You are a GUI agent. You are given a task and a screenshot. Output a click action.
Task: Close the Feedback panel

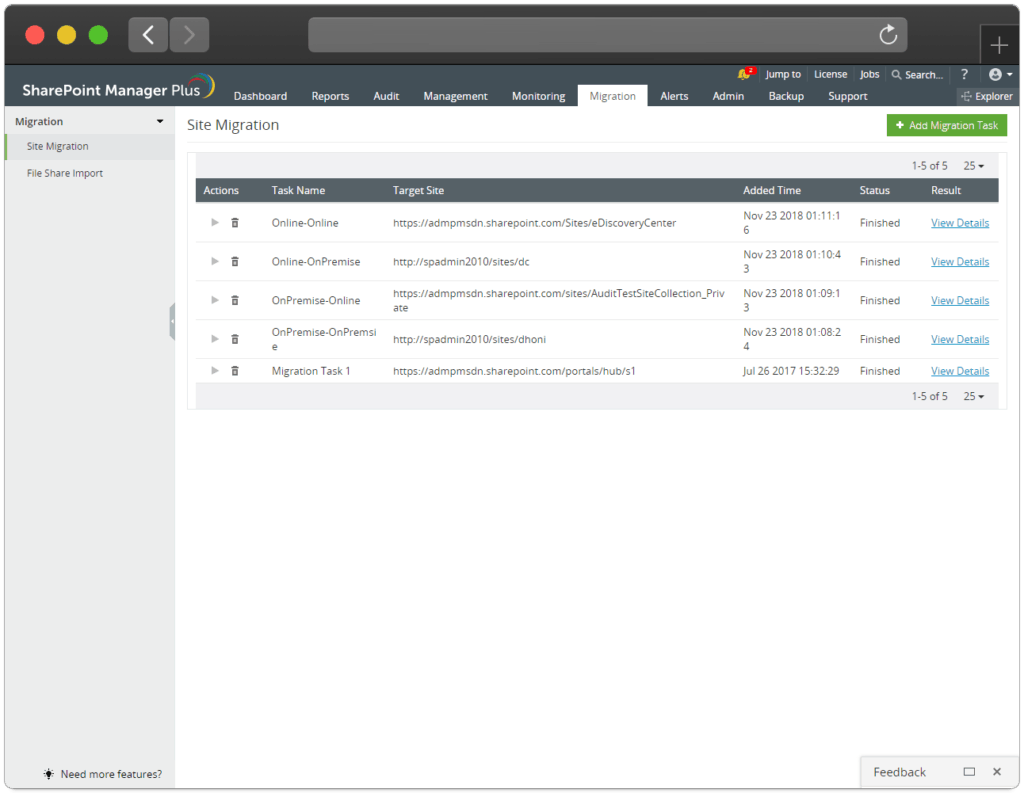click(x=997, y=772)
